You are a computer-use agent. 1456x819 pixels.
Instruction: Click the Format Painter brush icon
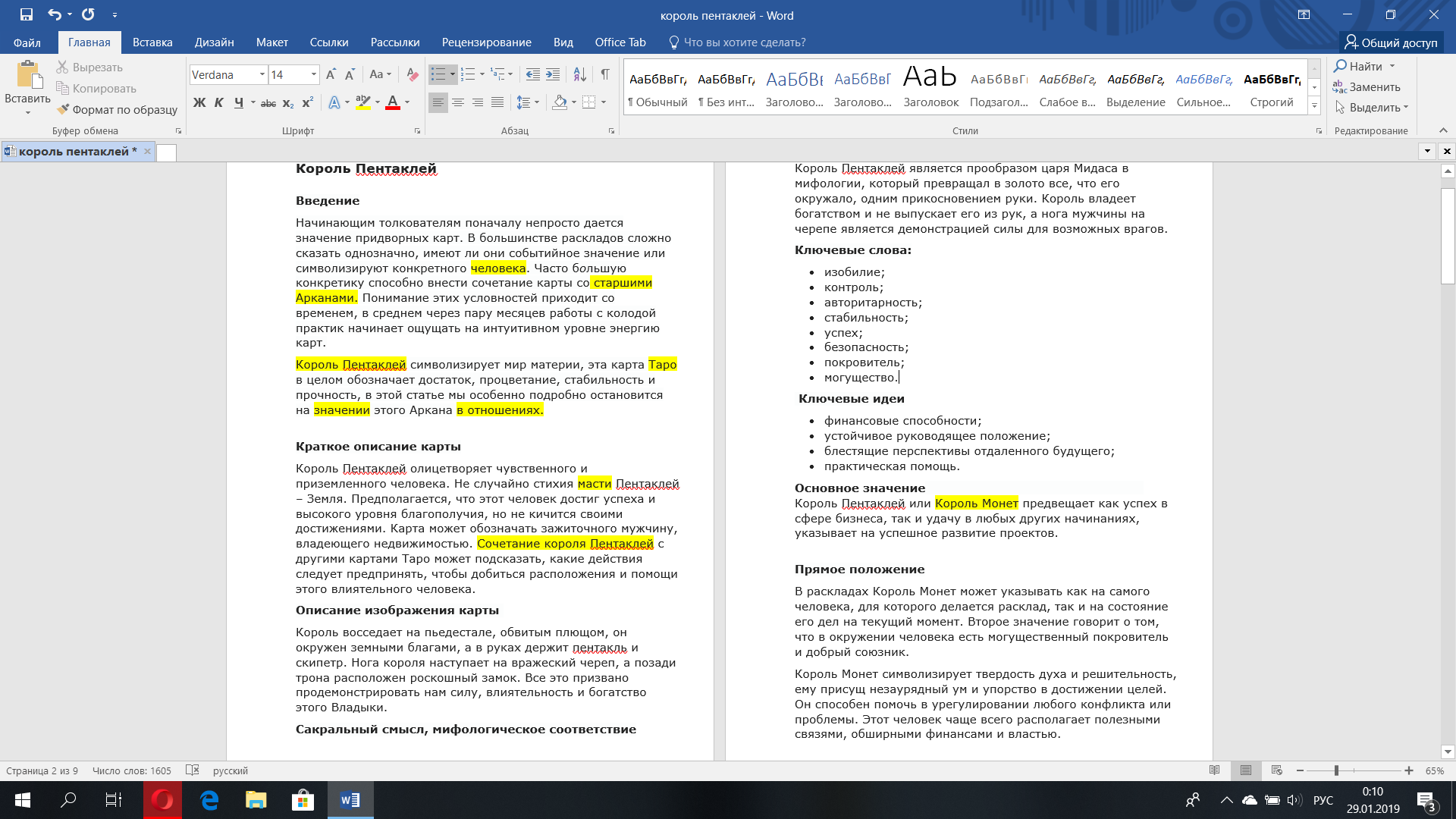click(x=64, y=109)
